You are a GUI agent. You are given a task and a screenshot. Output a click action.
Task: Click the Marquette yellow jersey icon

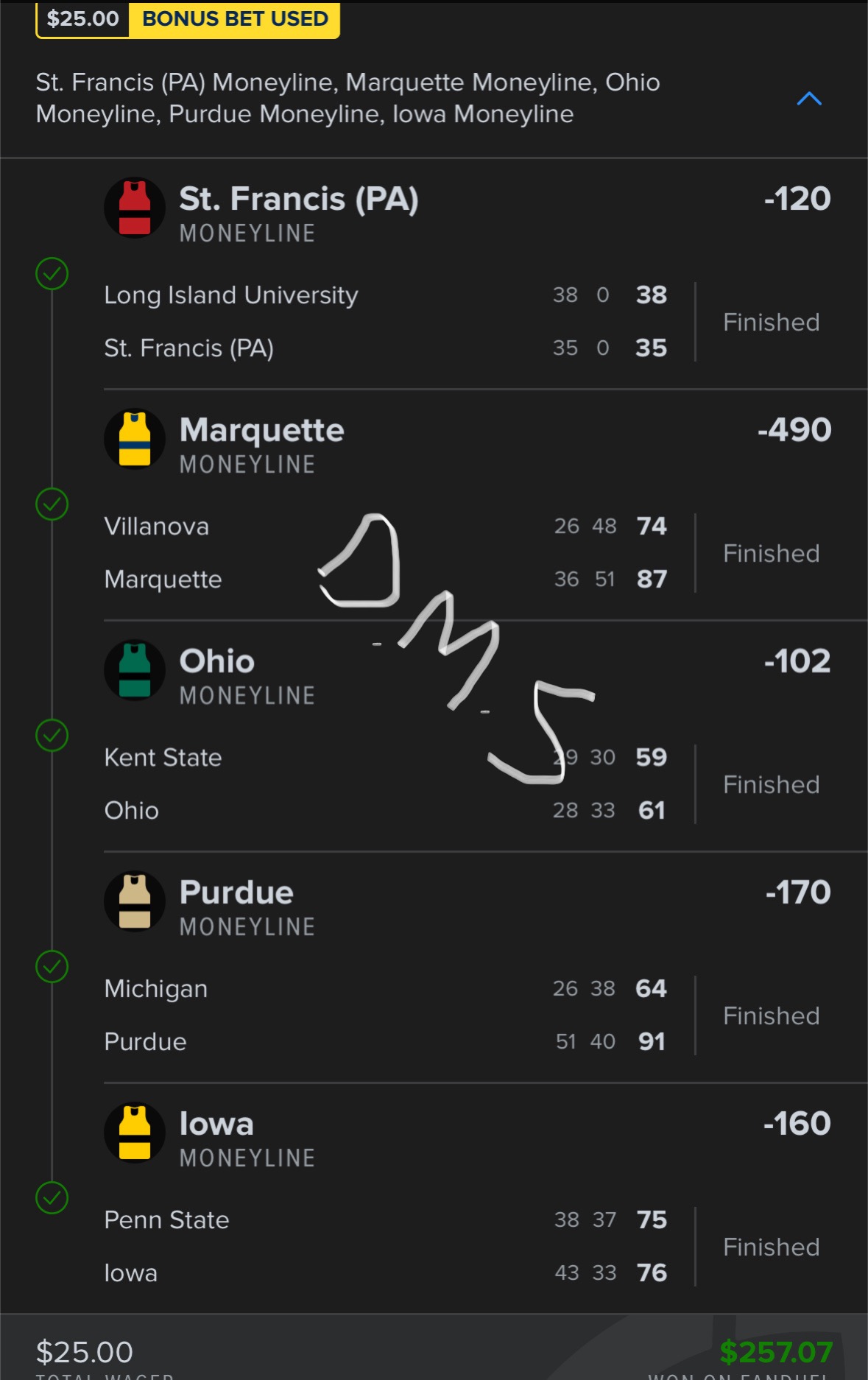click(x=135, y=439)
